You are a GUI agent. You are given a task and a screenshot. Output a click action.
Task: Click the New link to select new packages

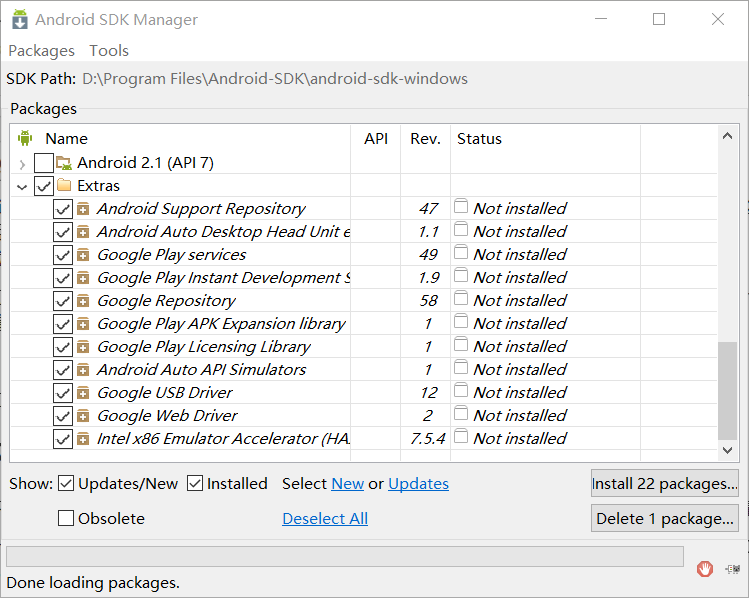pyautogui.click(x=348, y=484)
